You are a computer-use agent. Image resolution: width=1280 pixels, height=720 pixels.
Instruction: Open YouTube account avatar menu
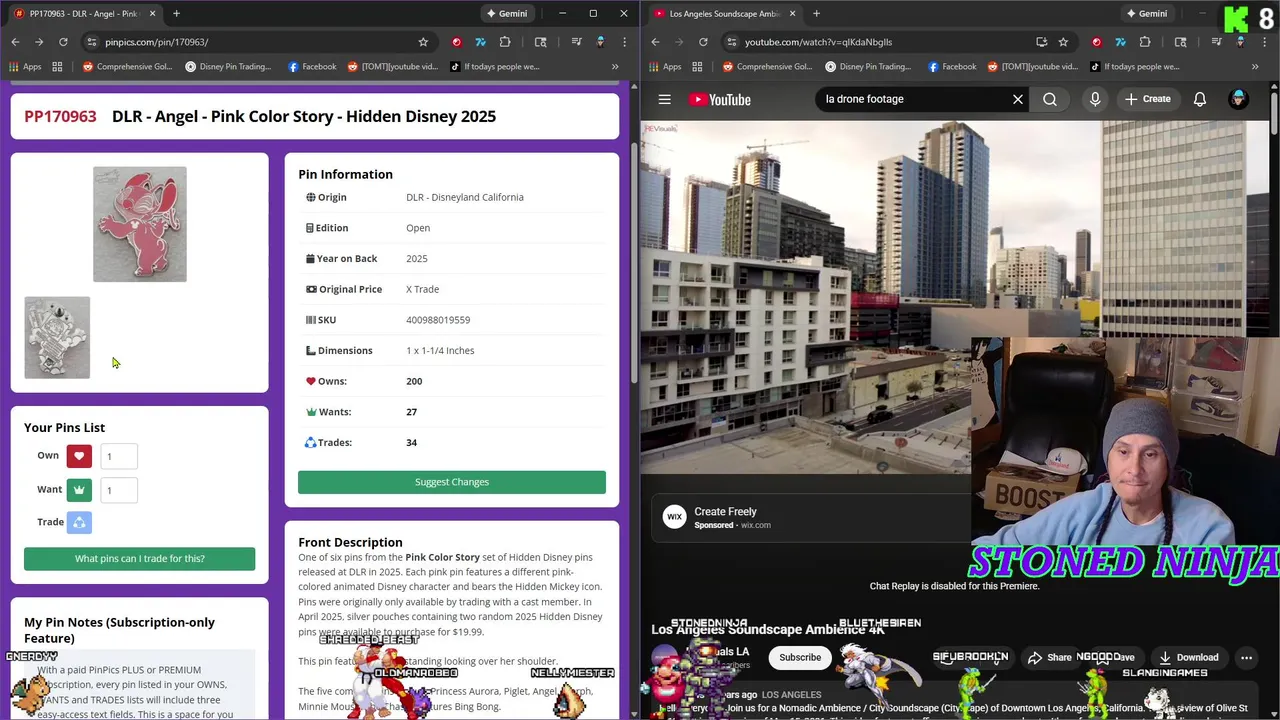(1238, 99)
